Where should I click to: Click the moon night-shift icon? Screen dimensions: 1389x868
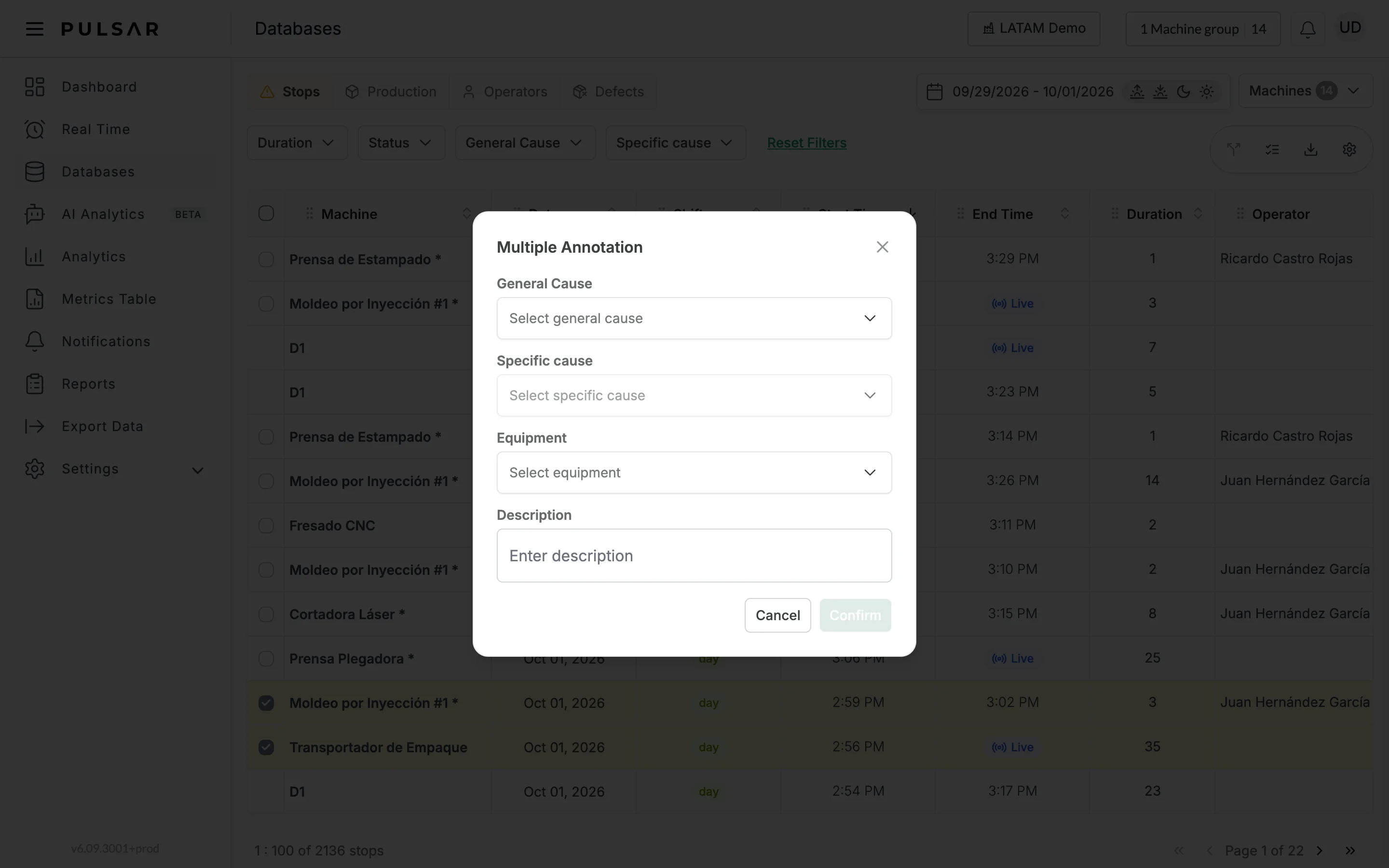tap(1183, 91)
